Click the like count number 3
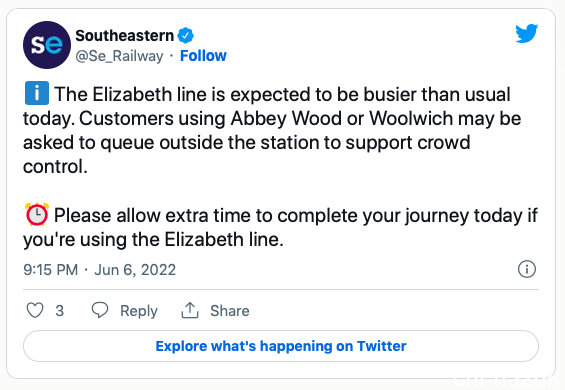Image resolution: width=565 pixels, height=390 pixels. tap(60, 311)
